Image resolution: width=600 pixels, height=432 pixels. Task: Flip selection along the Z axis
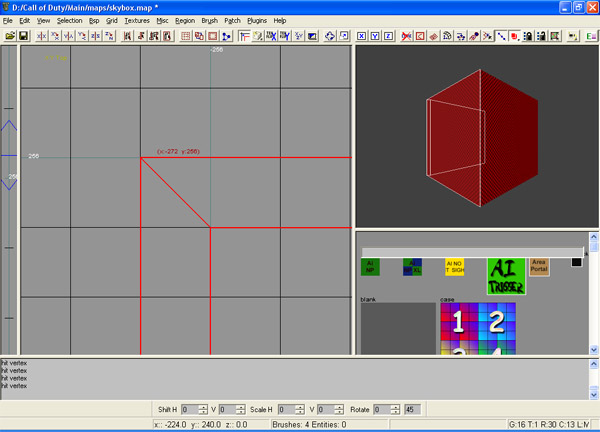(x=95, y=36)
